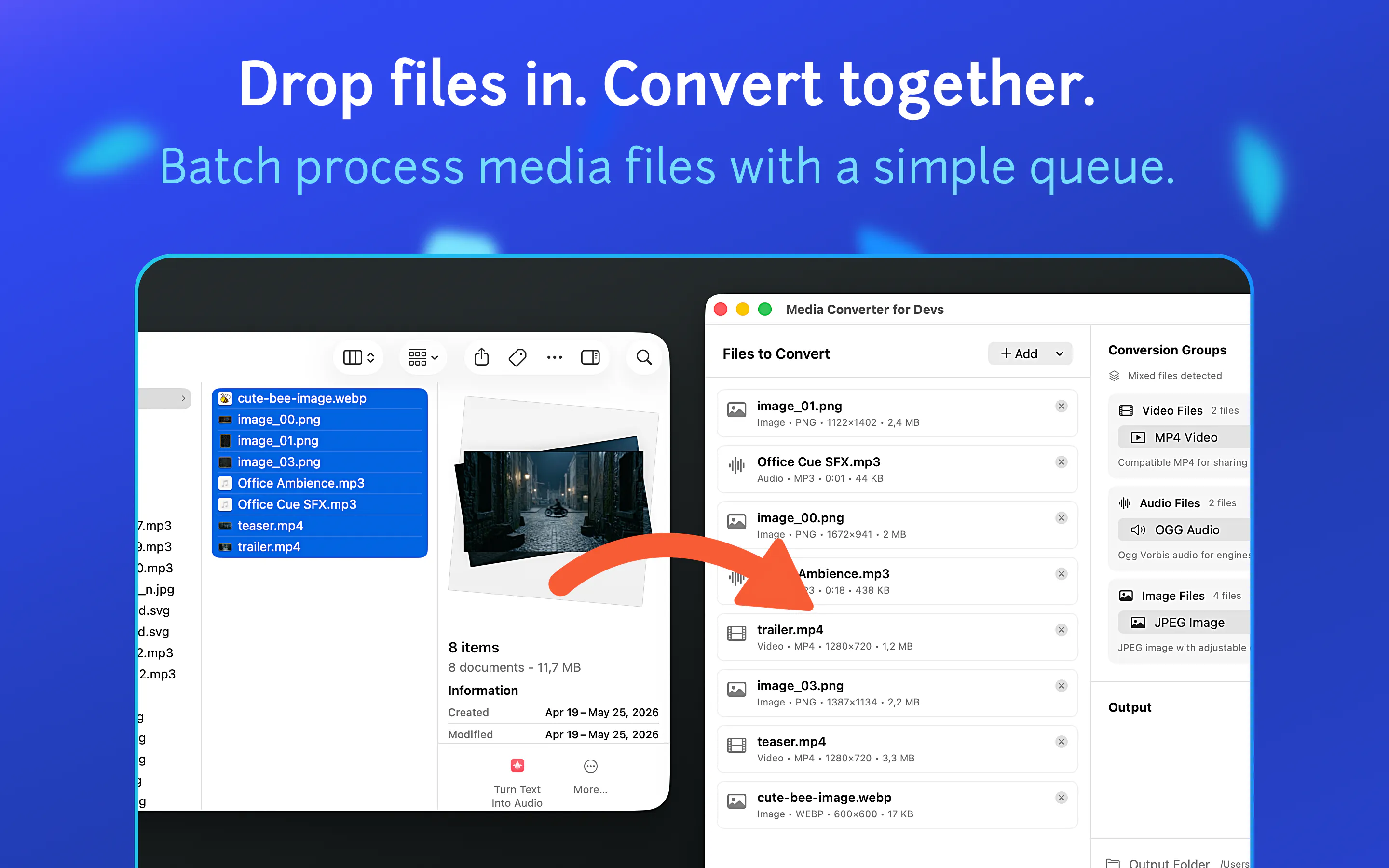1389x868 pixels.
Task: Remove image_01.png from the queue
Action: [1061, 407]
